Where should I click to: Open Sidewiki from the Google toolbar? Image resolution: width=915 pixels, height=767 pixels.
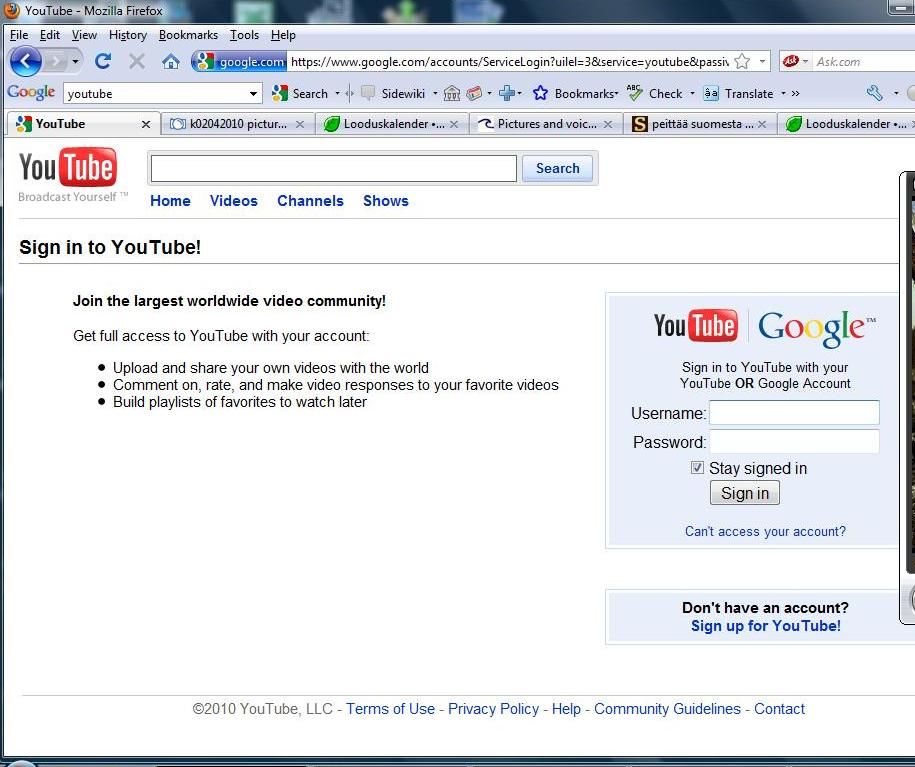tap(393, 93)
